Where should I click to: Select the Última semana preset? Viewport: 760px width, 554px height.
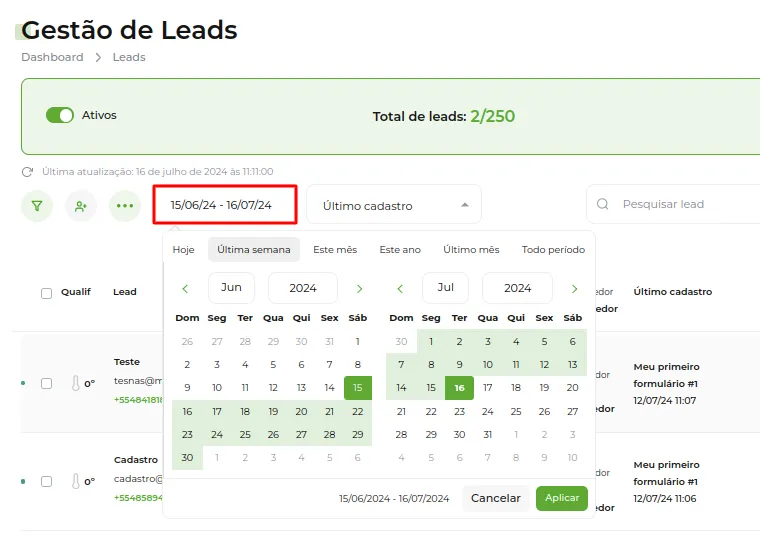coord(254,250)
